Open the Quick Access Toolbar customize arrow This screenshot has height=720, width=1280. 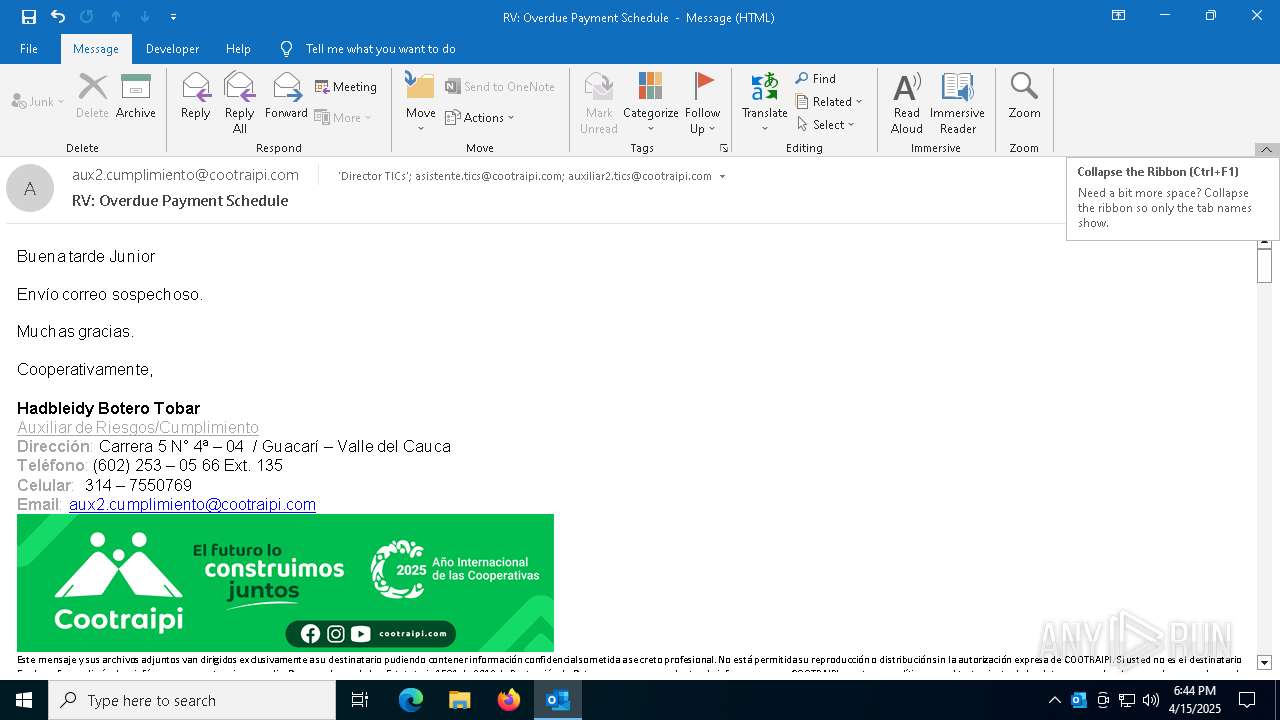pyautogui.click(x=173, y=17)
